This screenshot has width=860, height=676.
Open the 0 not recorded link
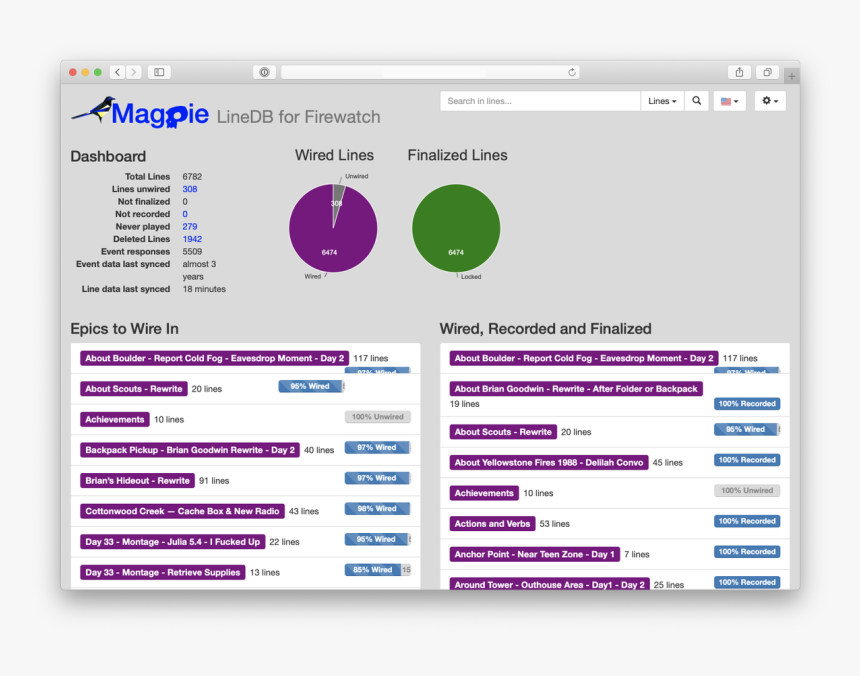[185, 214]
